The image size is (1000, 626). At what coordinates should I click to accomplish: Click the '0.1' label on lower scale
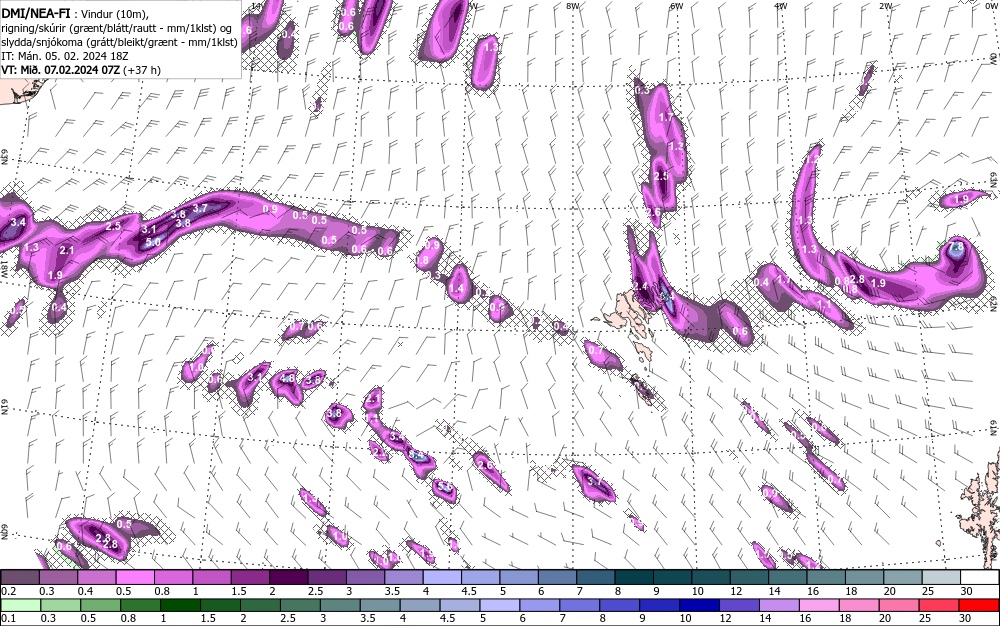(9, 618)
